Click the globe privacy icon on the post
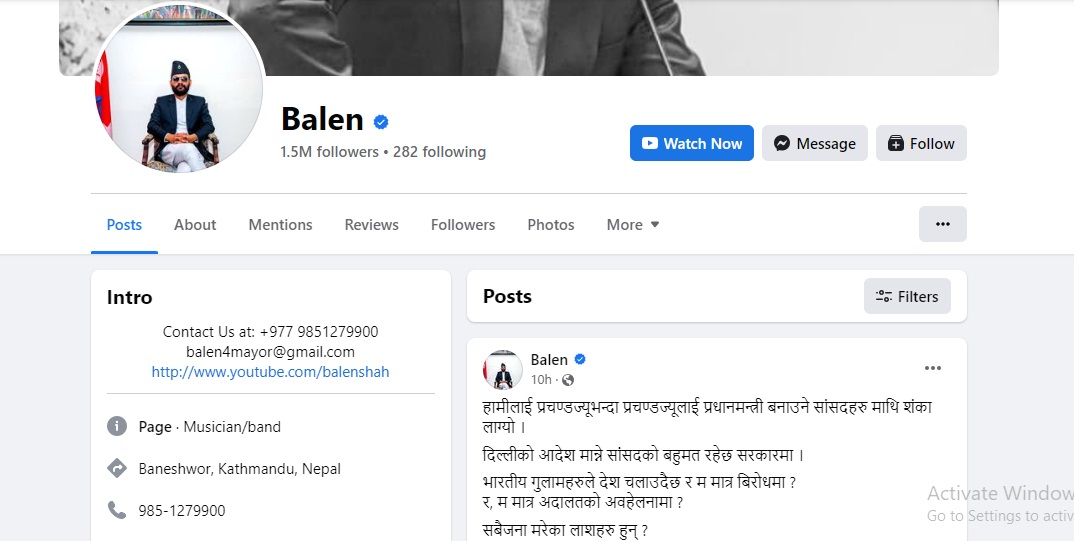Screen dimensions: 1074x541 [568, 380]
